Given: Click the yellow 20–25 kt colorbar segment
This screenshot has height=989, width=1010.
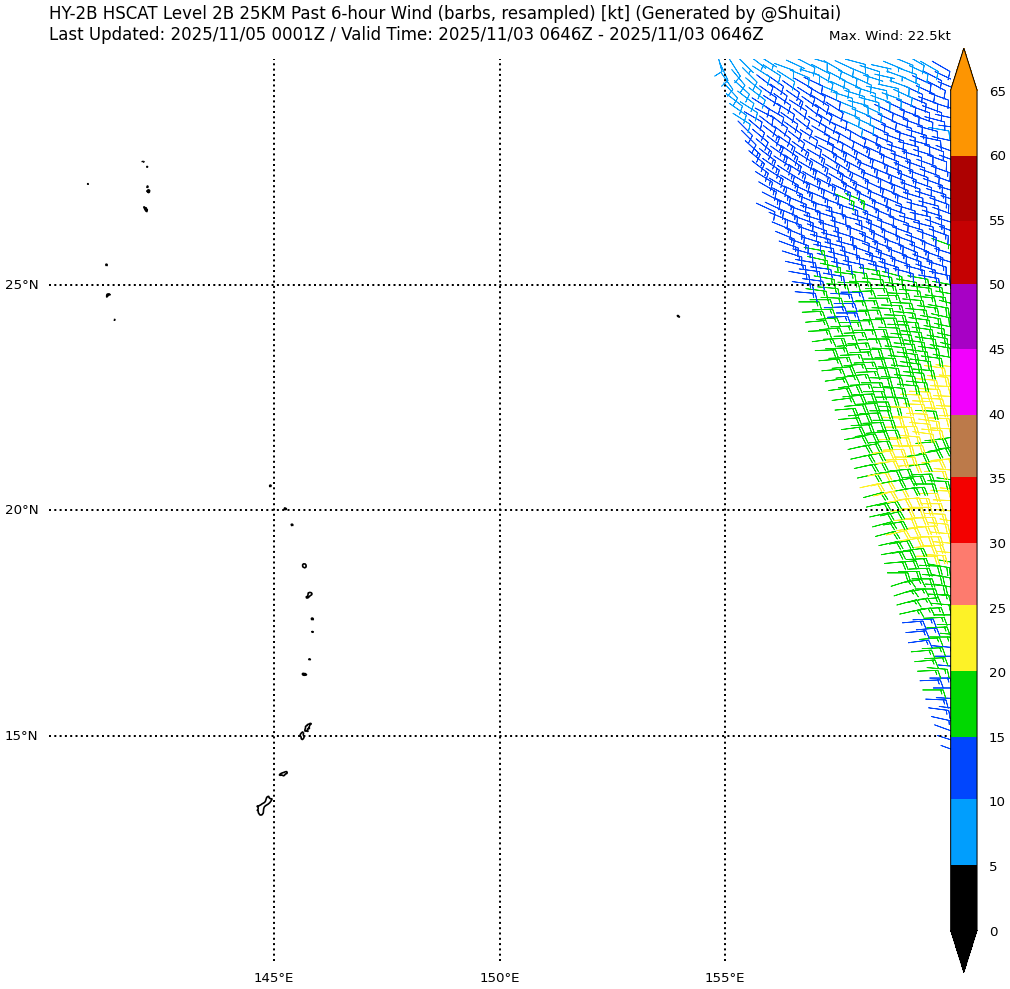Looking at the screenshot, I should pyautogui.click(x=963, y=638).
